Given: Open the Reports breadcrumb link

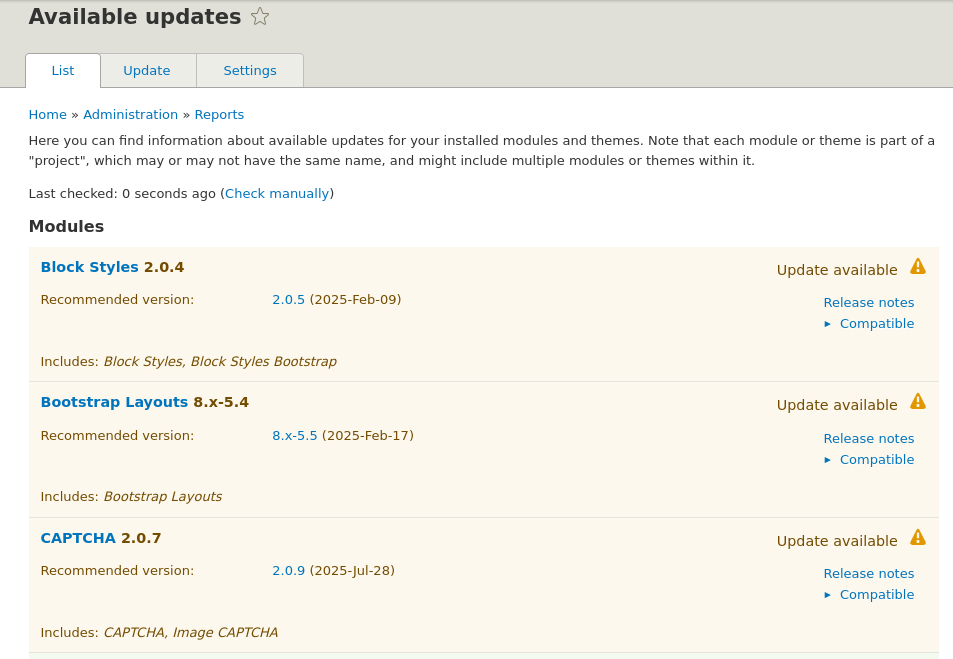Looking at the screenshot, I should (x=219, y=115).
